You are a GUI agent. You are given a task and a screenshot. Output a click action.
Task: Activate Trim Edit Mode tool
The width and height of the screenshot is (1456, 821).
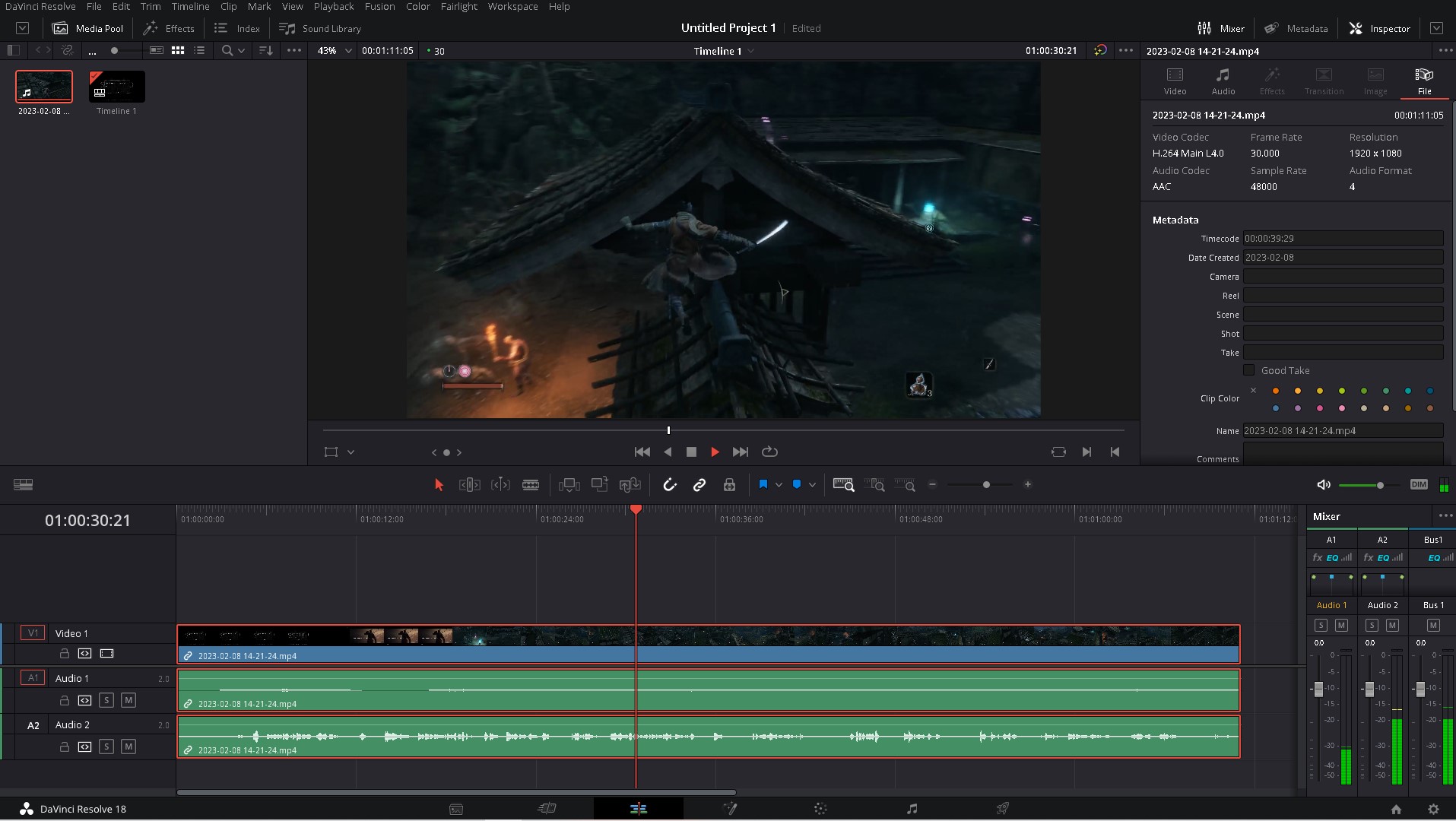tap(469, 485)
